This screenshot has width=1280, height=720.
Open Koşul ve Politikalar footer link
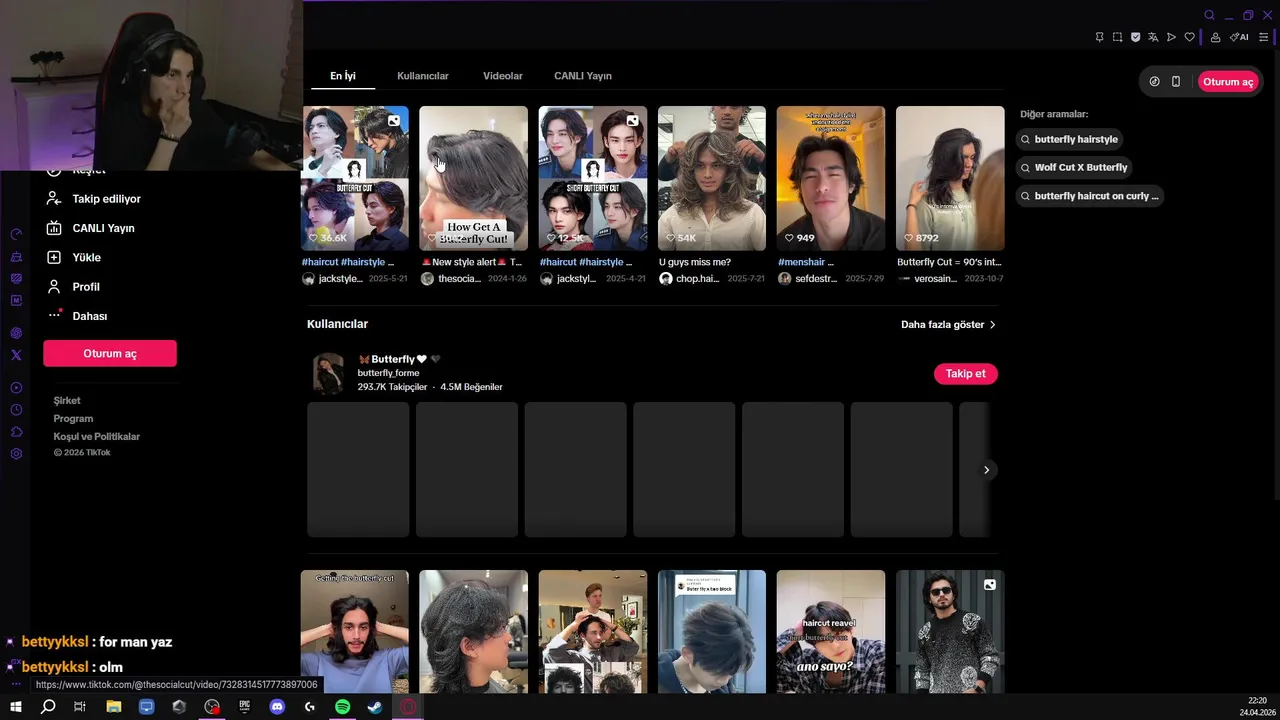pyautogui.click(x=96, y=436)
